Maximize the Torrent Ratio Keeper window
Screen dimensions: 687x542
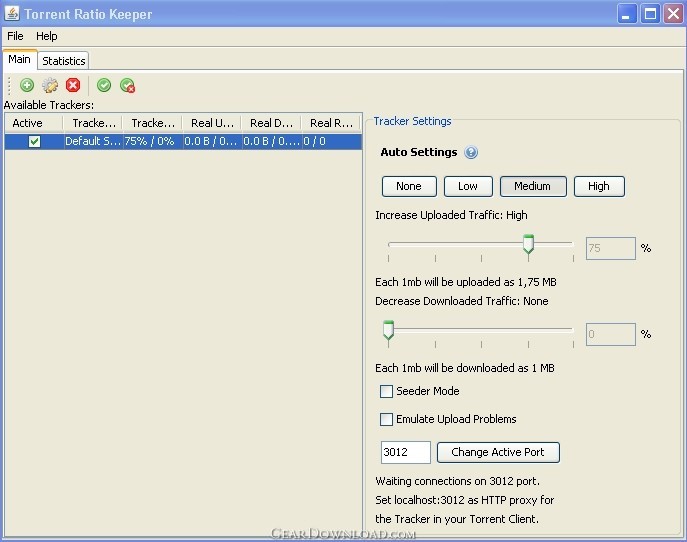(650, 14)
